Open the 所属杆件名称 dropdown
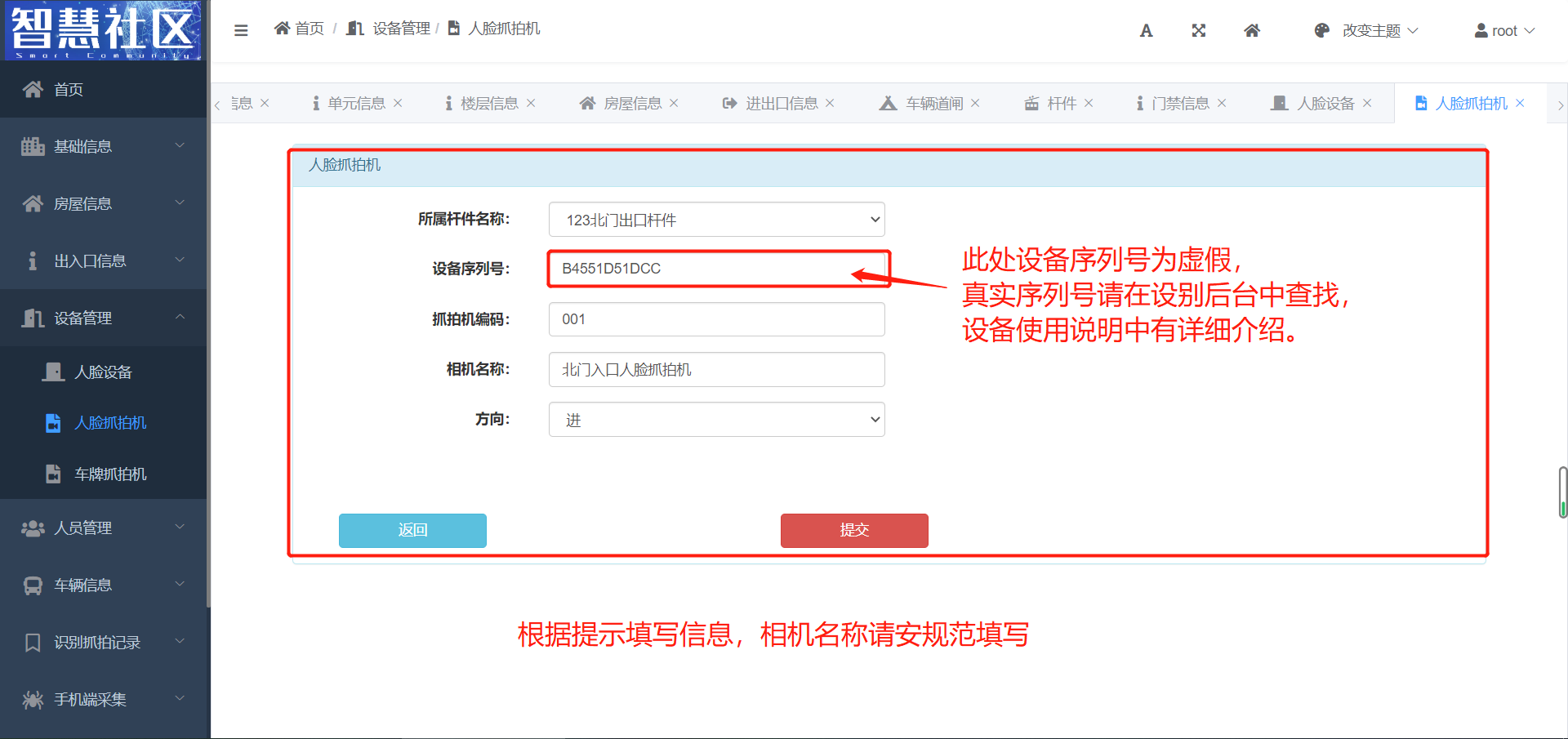The image size is (1568, 739). (x=716, y=220)
